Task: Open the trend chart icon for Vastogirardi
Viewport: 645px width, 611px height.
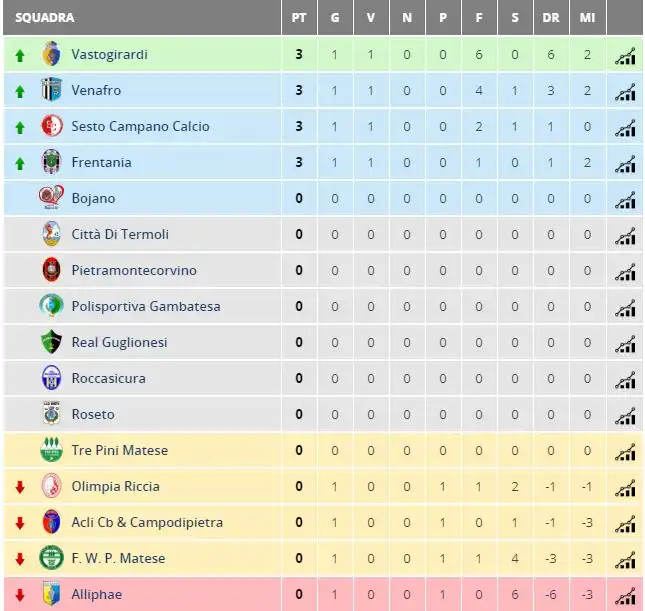Action: click(x=625, y=56)
